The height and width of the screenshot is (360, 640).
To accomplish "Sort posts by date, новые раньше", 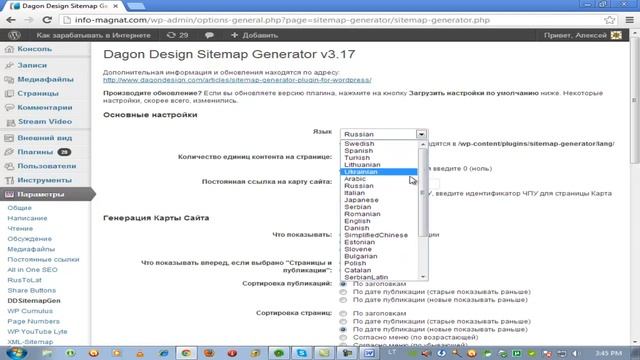I will pos(343,300).
